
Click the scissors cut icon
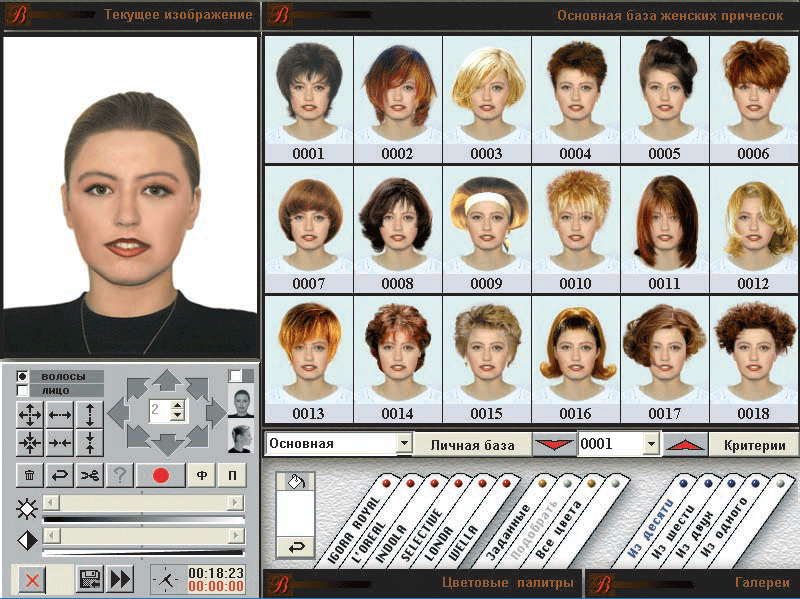[x=90, y=476]
